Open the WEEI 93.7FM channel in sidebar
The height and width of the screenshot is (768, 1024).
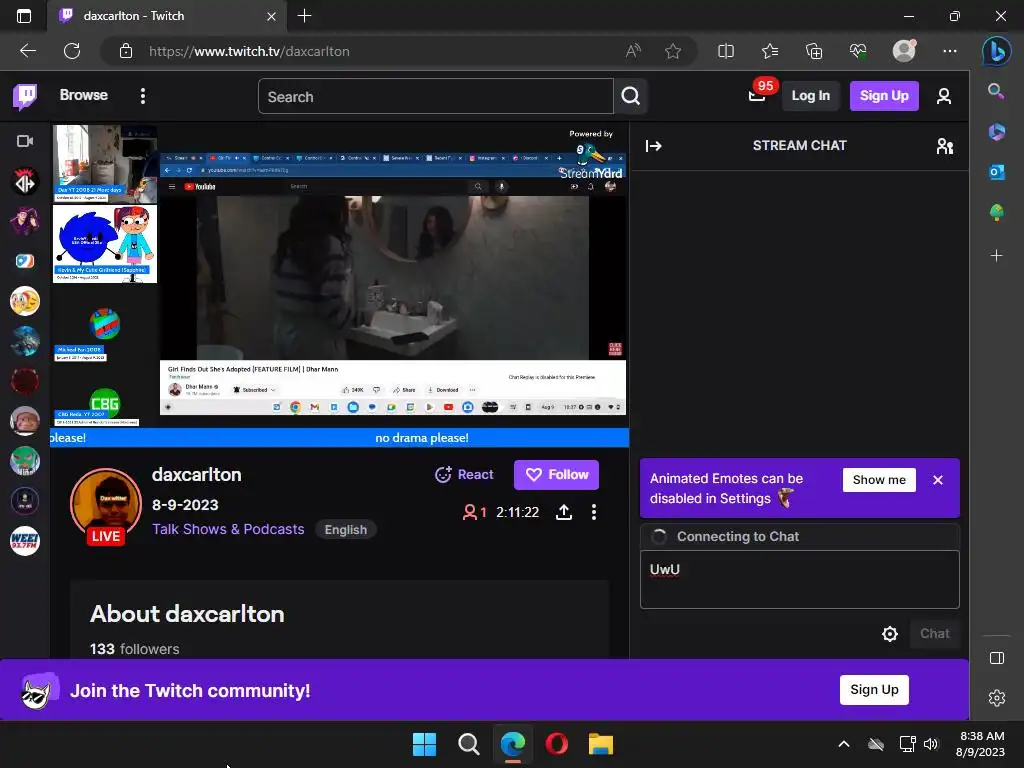coord(25,541)
